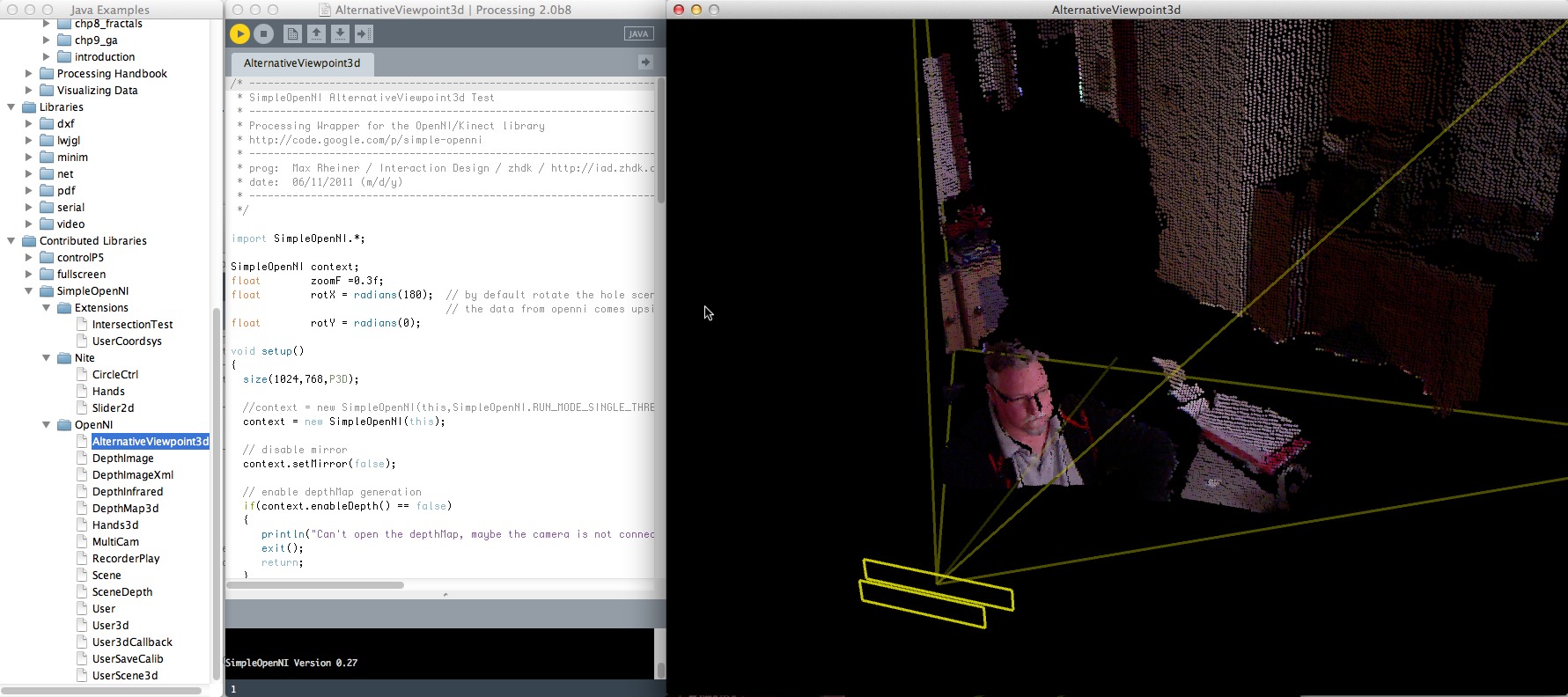Expand the controlP5 library folder

tap(29, 258)
